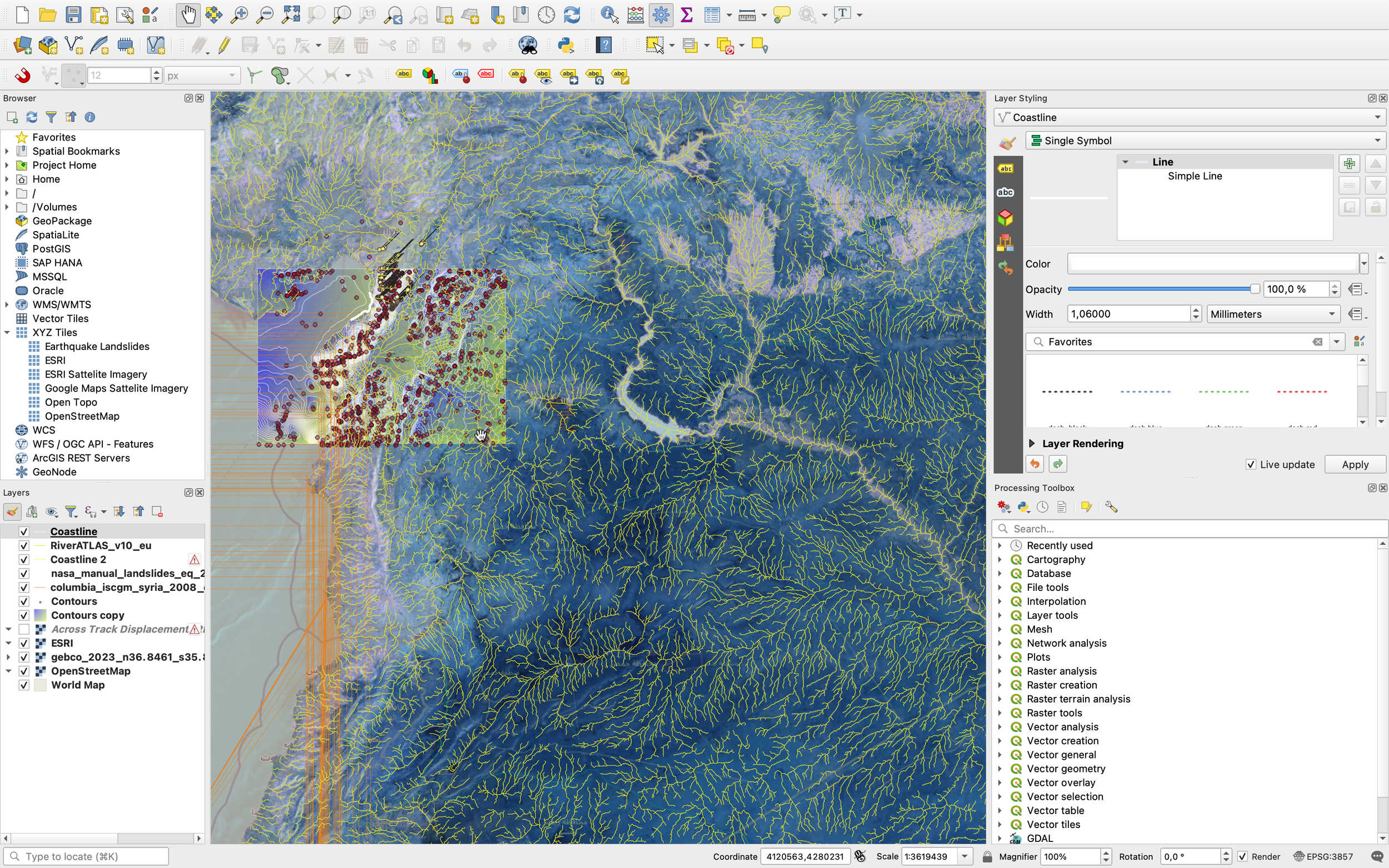Click the Zoom In magnifier tool
The width and height of the screenshot is (1389, 868).
238,14
